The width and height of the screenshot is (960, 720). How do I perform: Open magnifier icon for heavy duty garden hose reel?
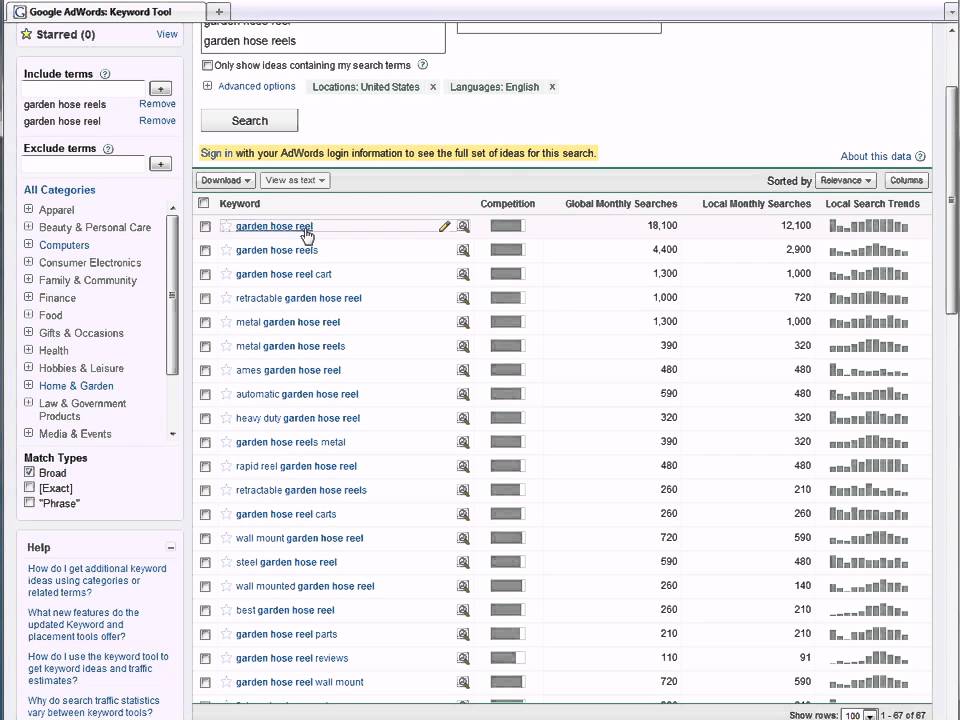(x=463, y=418)
